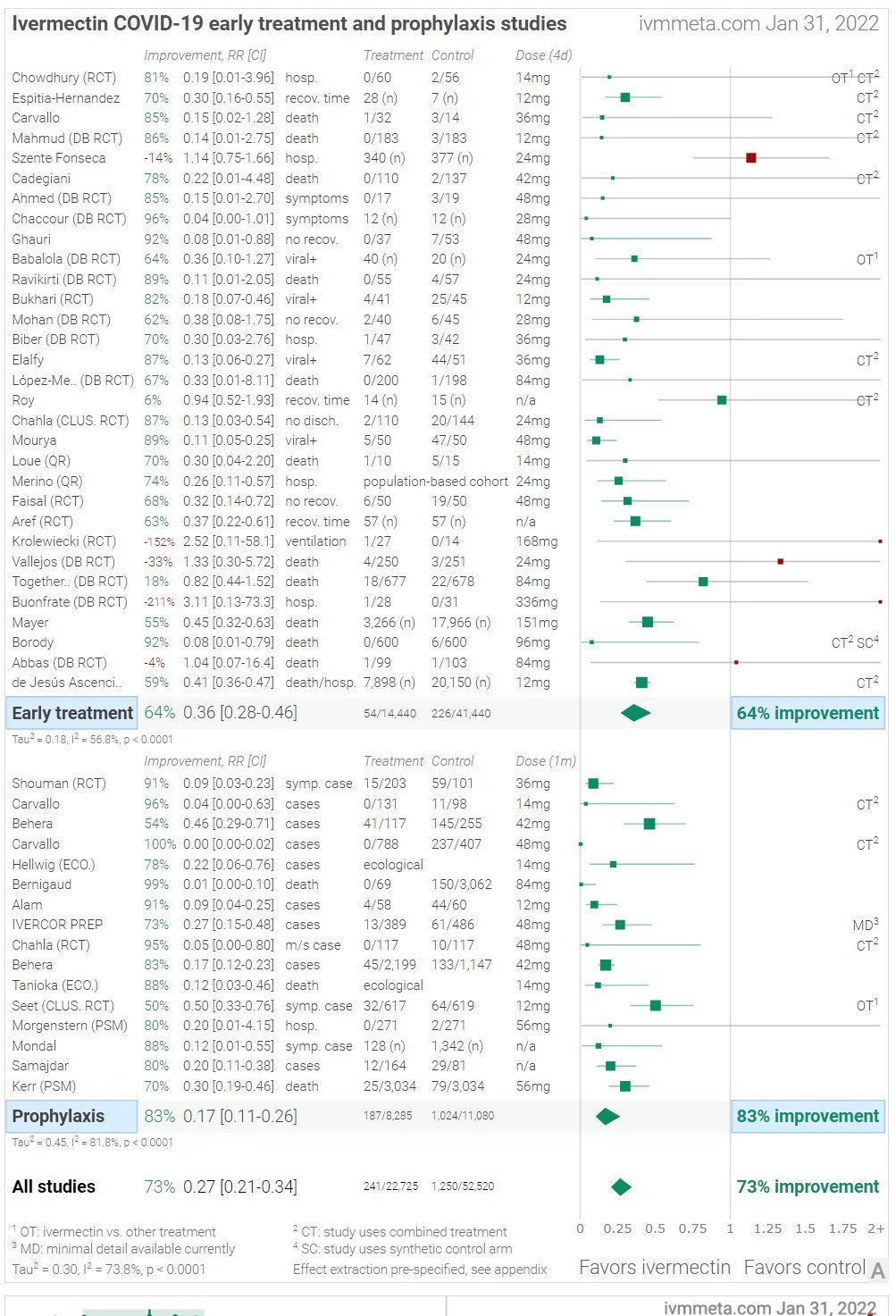Click the red Vallejos study square marker
Image resolution: width=896 pixels, height=1316 pixels.
[780, 562]
